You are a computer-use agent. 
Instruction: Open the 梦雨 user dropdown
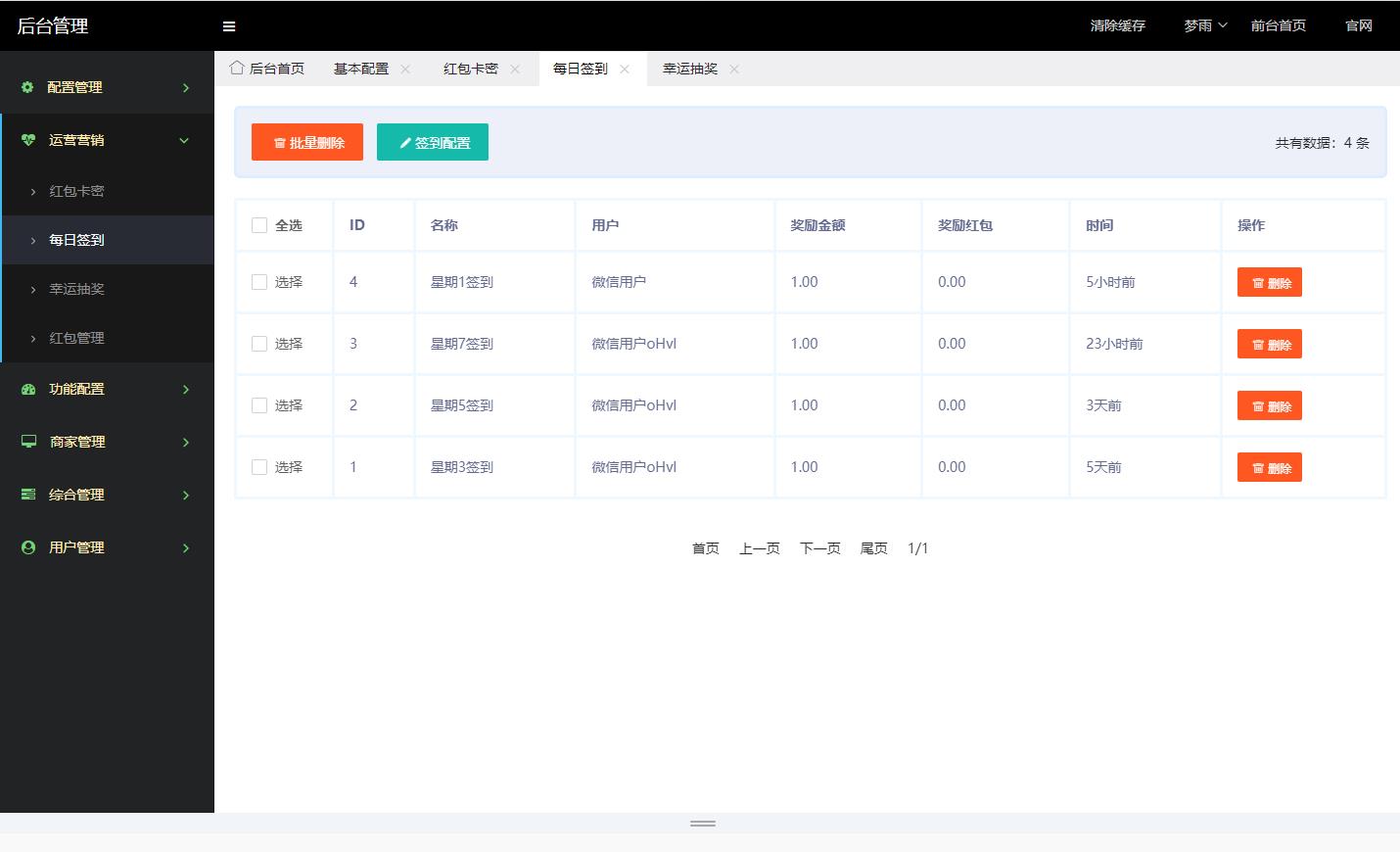(x=1205, y=25)
